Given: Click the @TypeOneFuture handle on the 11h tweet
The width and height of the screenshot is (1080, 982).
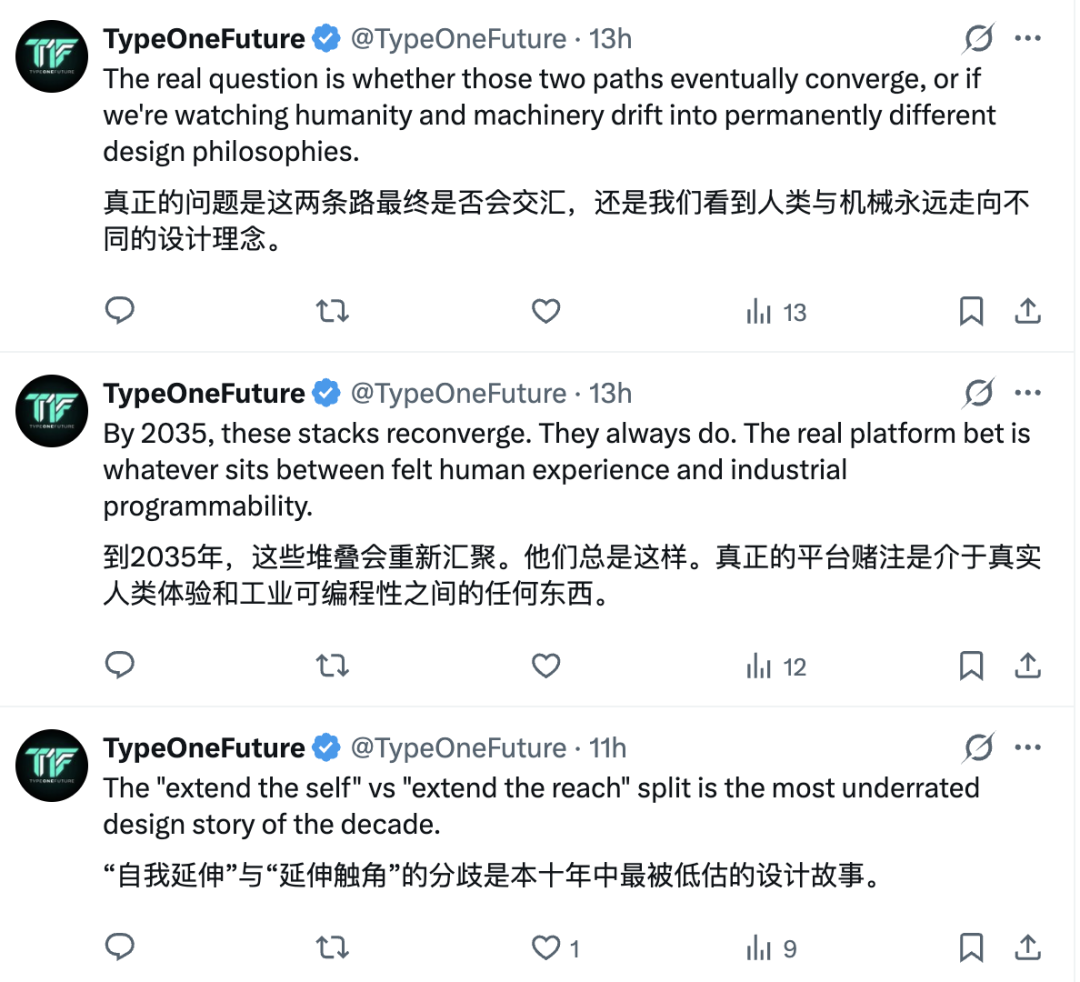Looking at the screenshot, I should [x=458, y=748].
